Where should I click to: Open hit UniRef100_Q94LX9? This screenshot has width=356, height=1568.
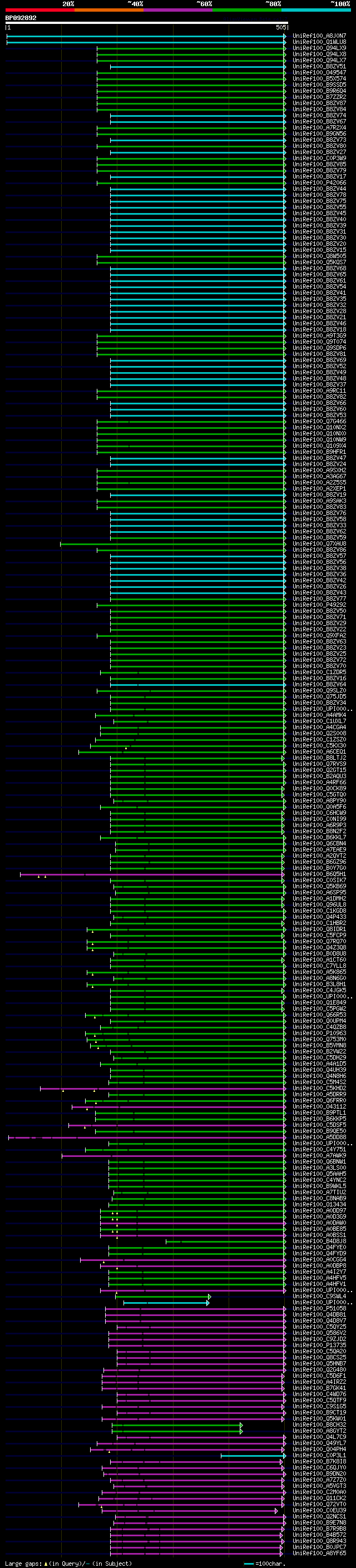point(319,48)
